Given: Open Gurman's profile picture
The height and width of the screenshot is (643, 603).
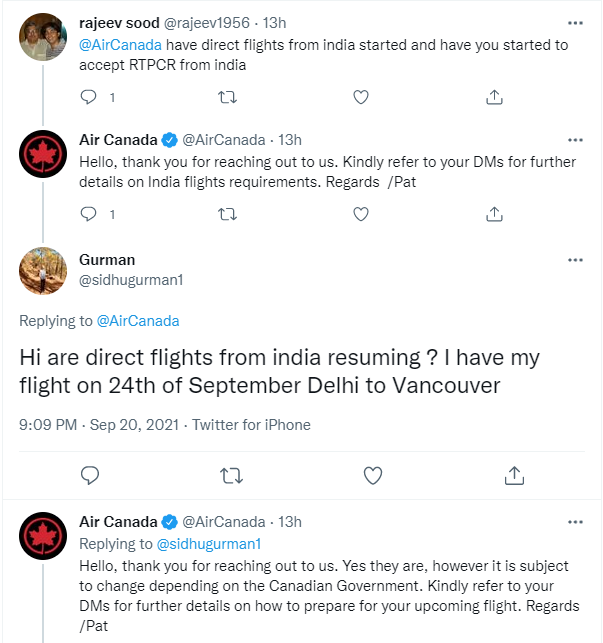Looking at the screenshot, I should point(44,269).
